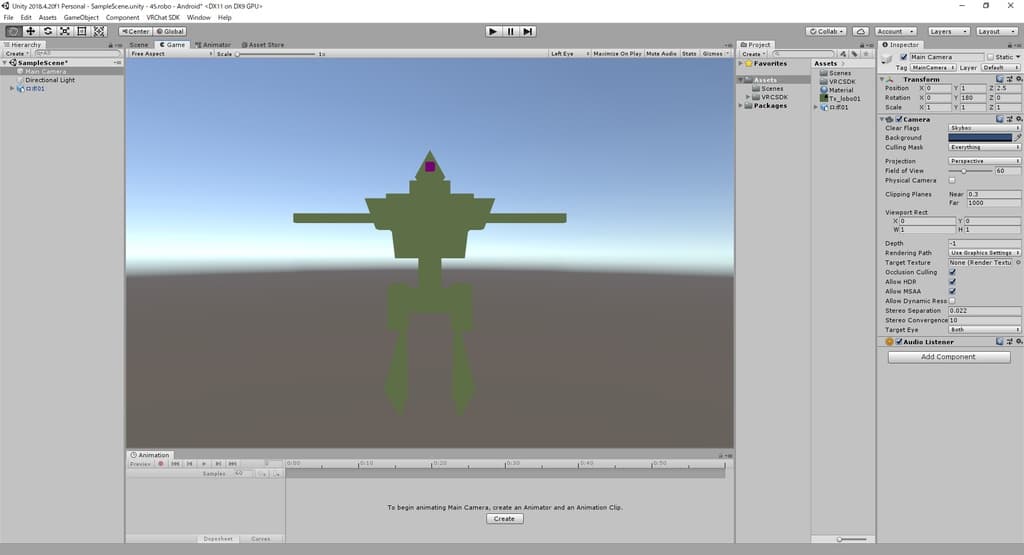1024x555 pixels.
Task: Open Audio Listener help icon
Action: tap(1000, 341)
